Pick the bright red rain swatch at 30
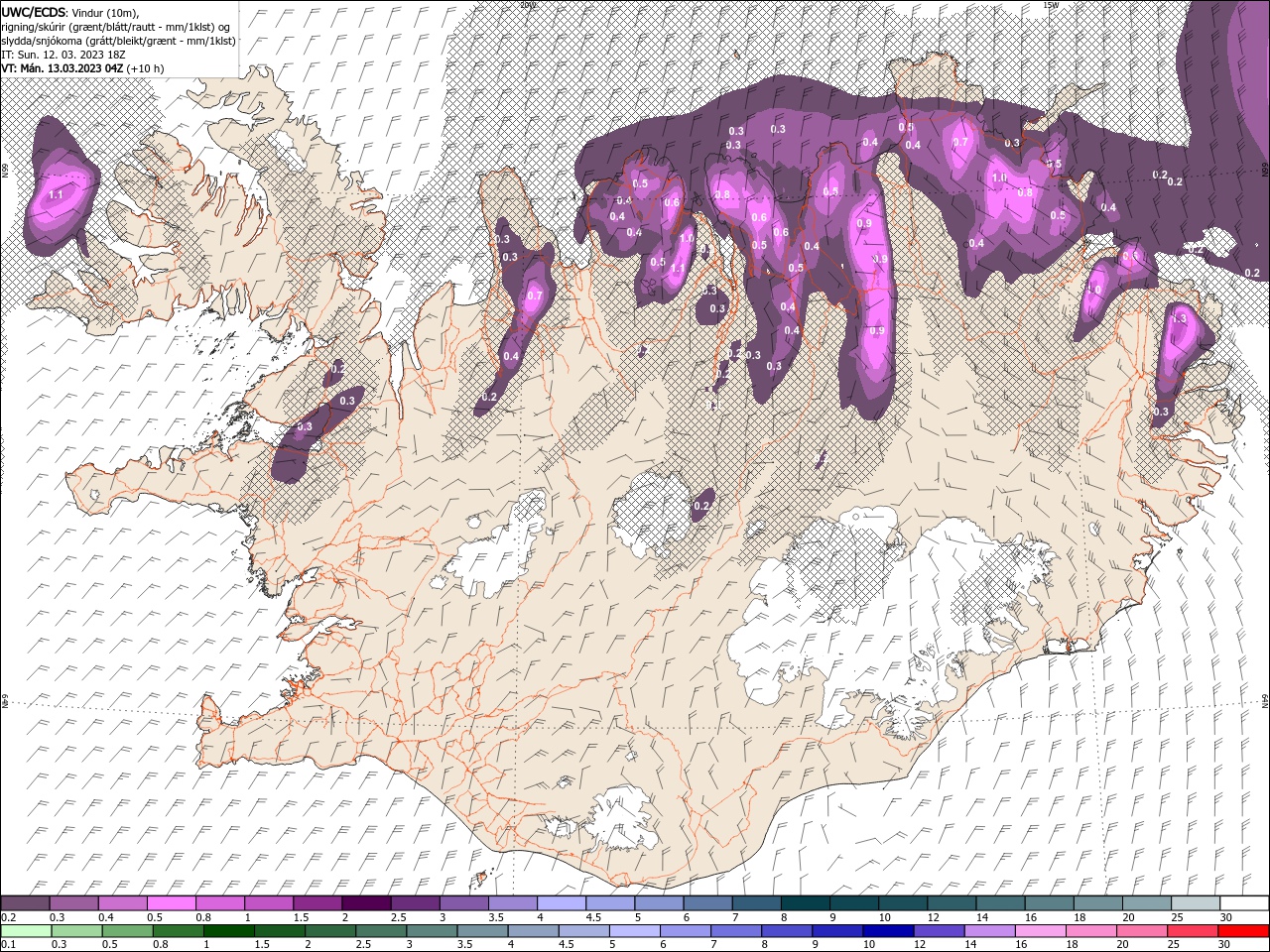 point(1243,931)
